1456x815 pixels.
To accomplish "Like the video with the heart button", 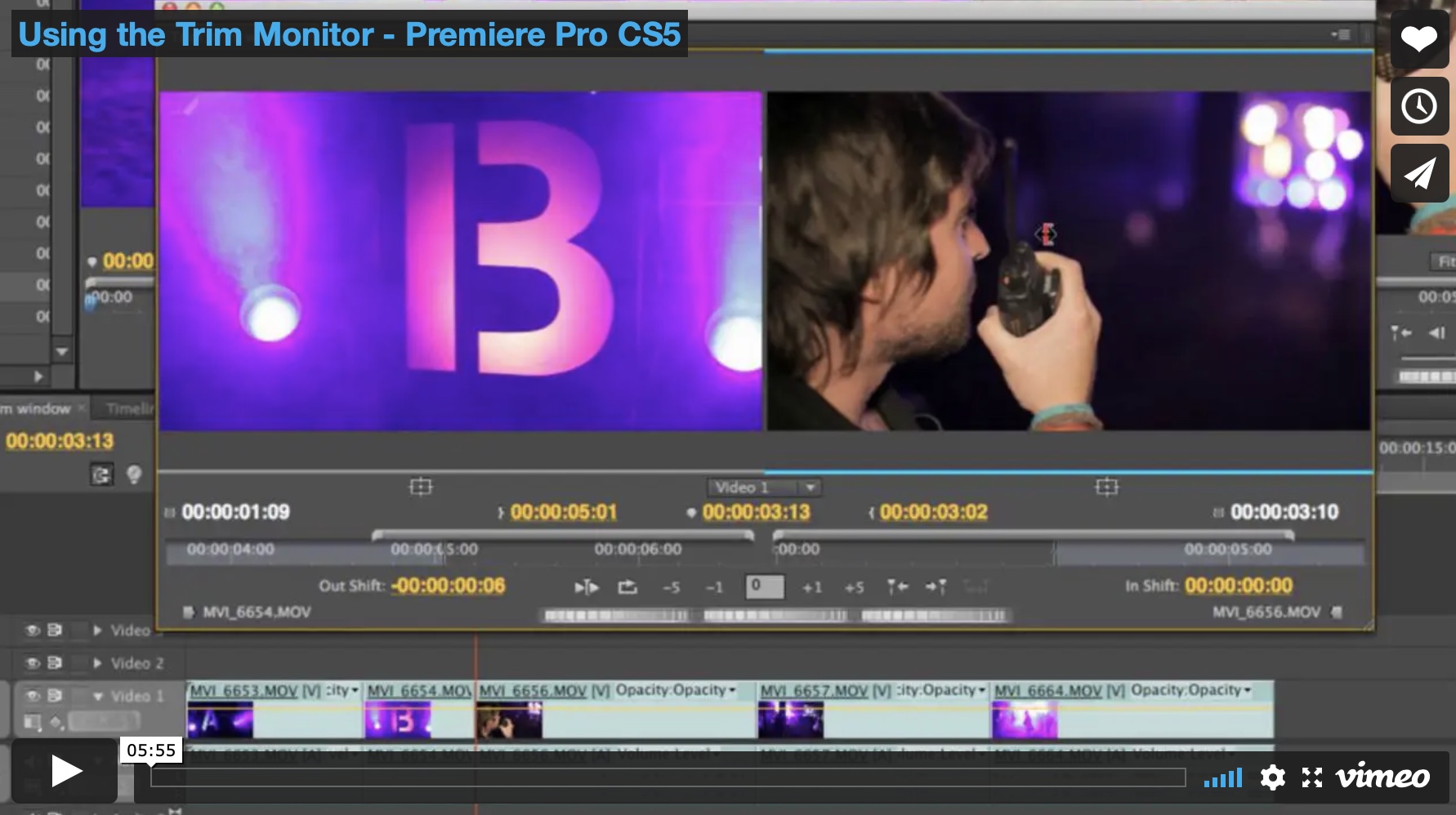I will (x=1419, y=39).
